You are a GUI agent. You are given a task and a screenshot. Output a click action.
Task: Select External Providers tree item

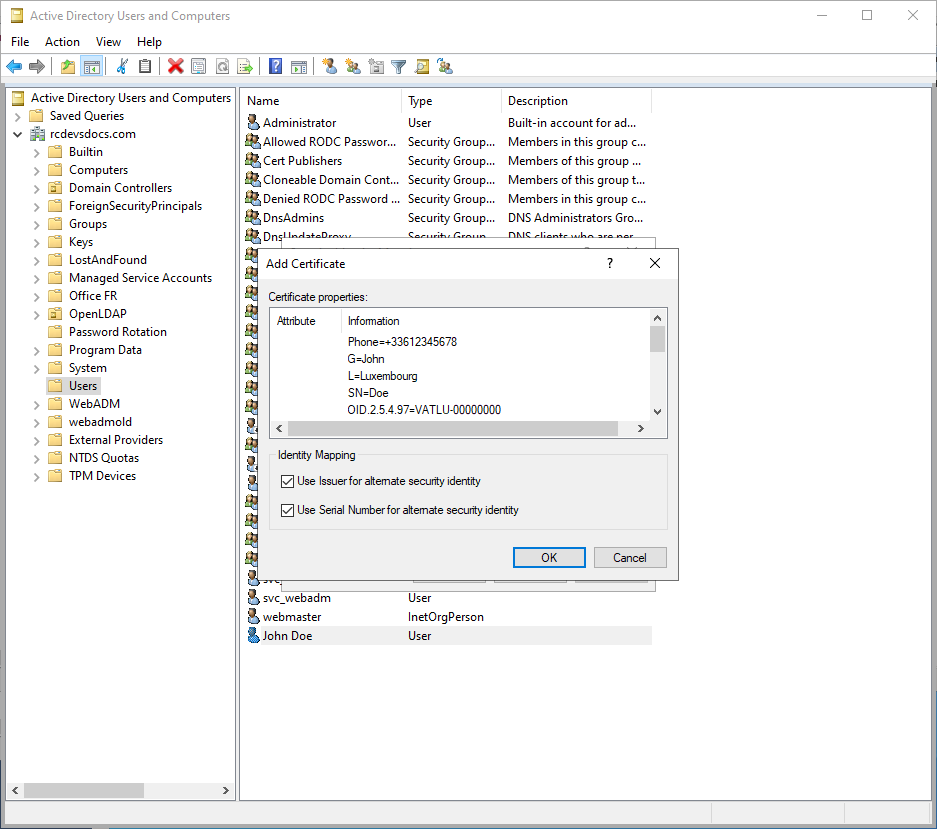[x=116, y=440]
